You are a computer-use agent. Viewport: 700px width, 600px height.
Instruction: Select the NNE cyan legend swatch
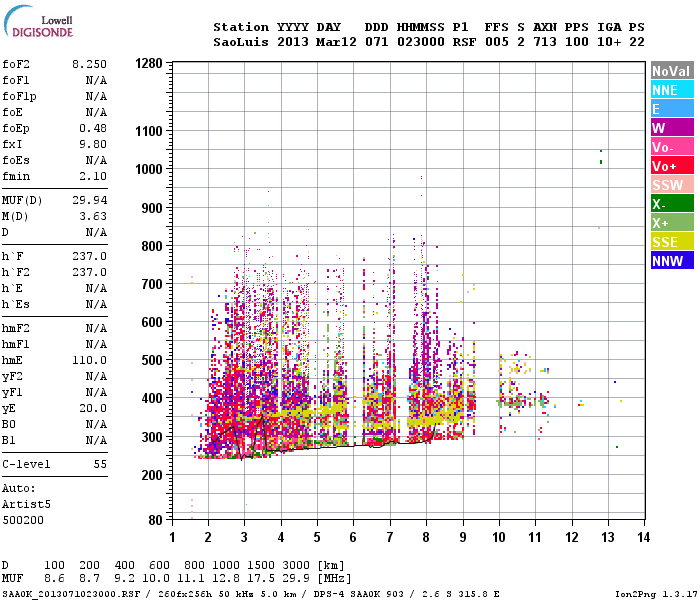click(672, 90)
